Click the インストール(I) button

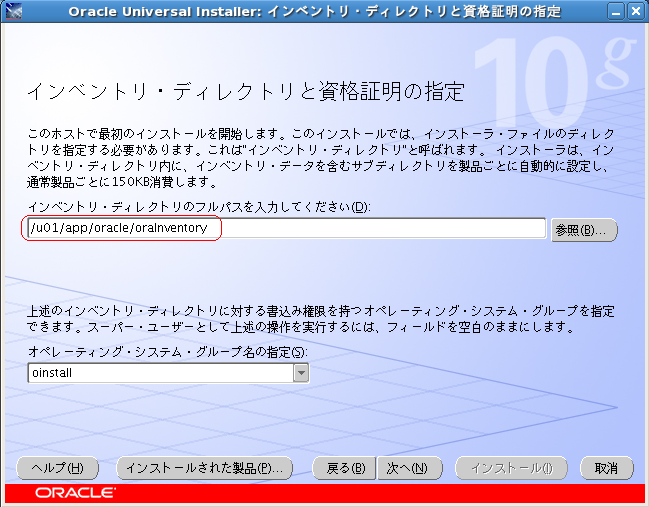pyautogui.click(x=511, y=468)
